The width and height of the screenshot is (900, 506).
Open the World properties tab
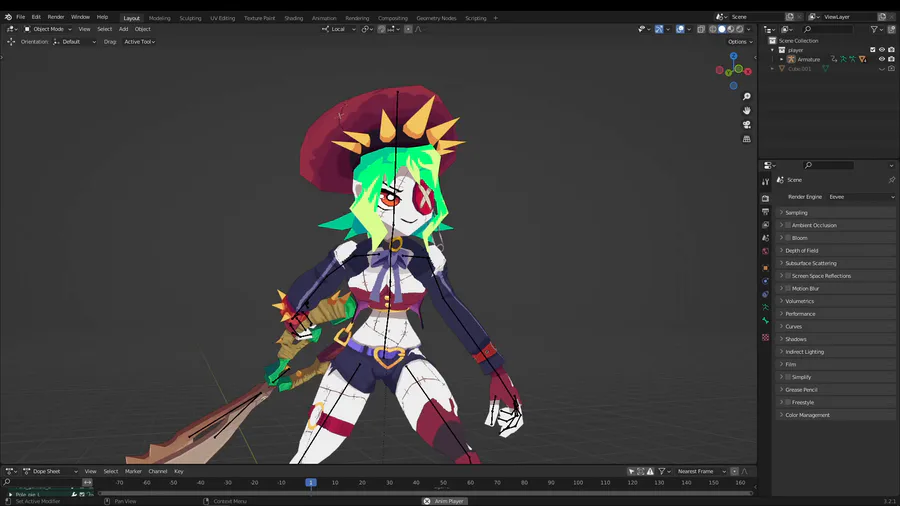765,251
